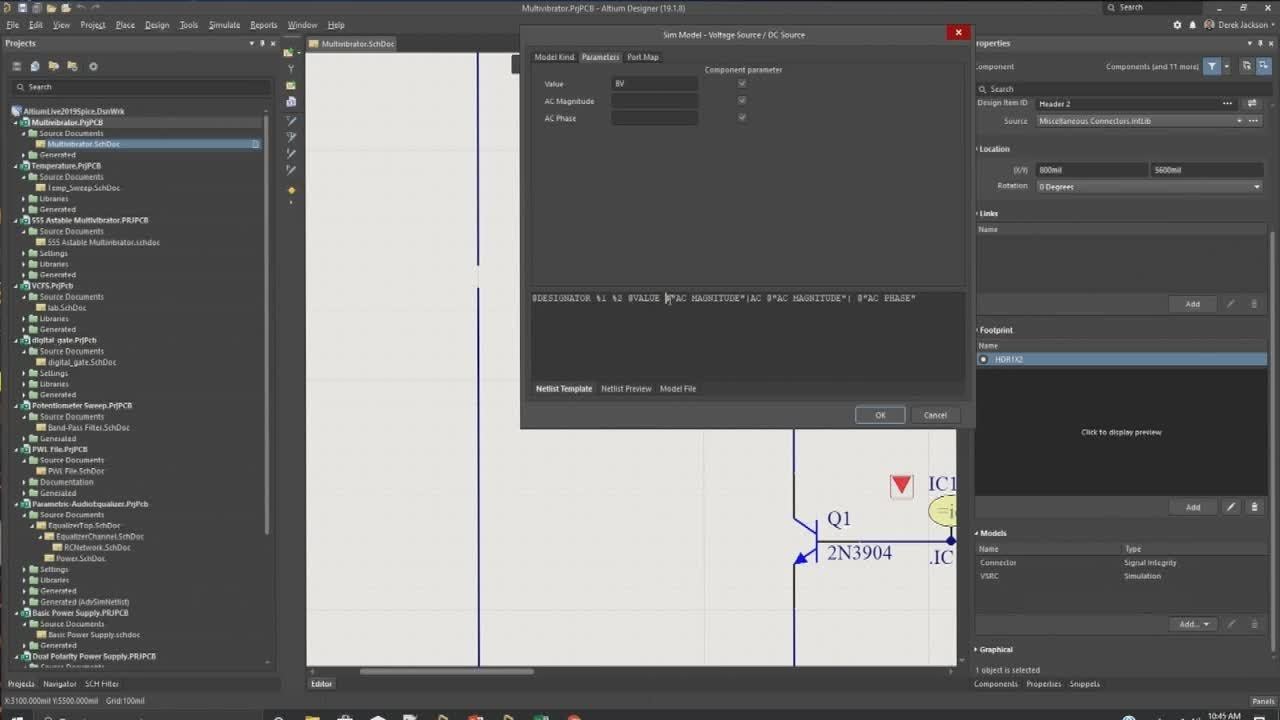Click the top green icon in vertical toolbar
The height and width of the screenshot is (720, 1280).
click(x=290, y=52)
